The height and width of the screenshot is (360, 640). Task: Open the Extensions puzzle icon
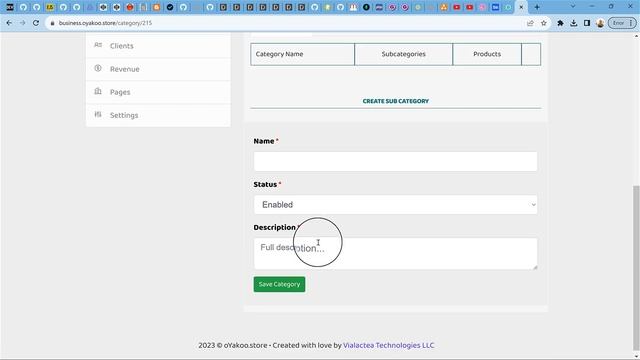[560, 23]
